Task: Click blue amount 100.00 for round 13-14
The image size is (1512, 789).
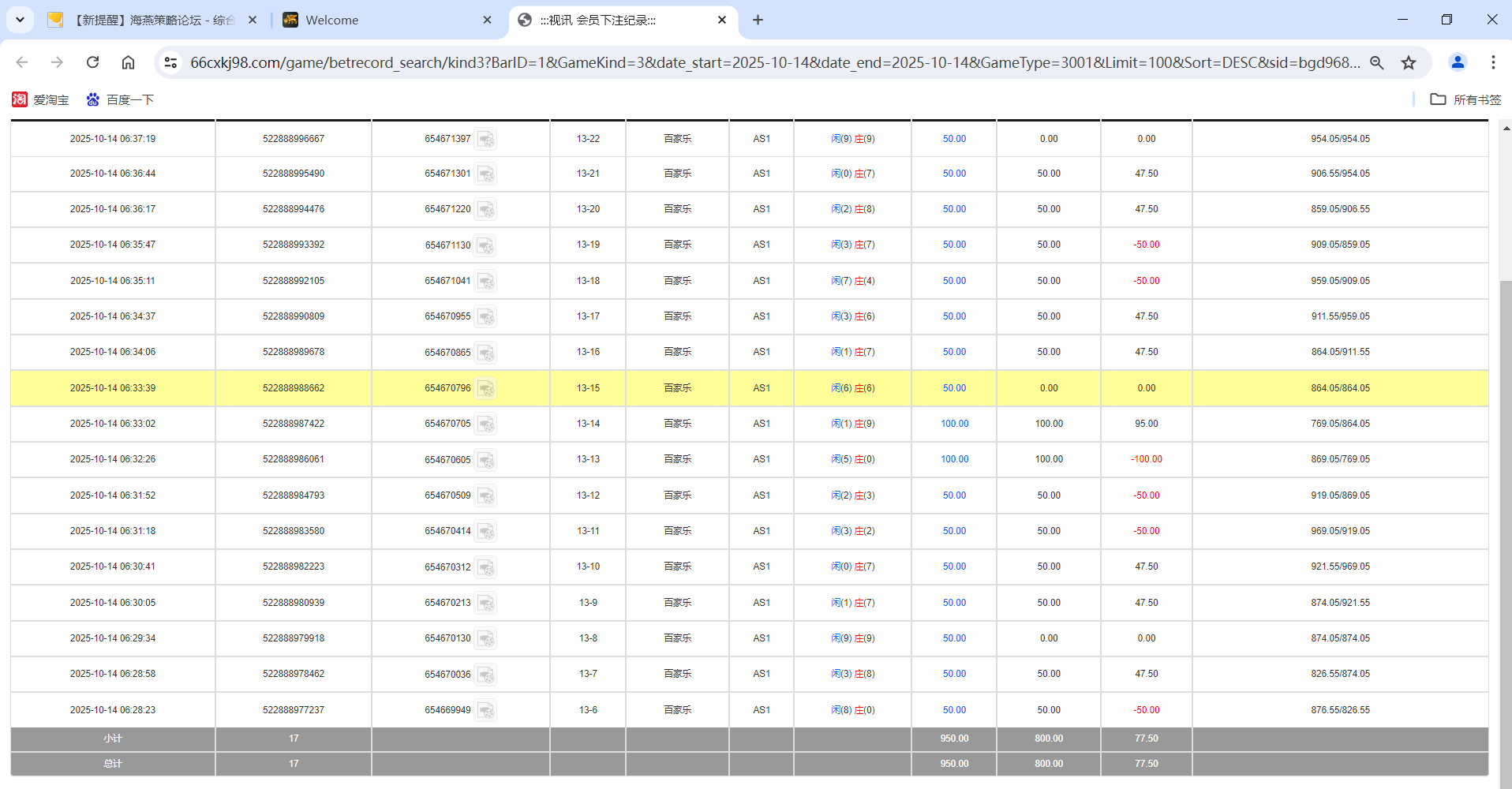Action: [953, 424]
